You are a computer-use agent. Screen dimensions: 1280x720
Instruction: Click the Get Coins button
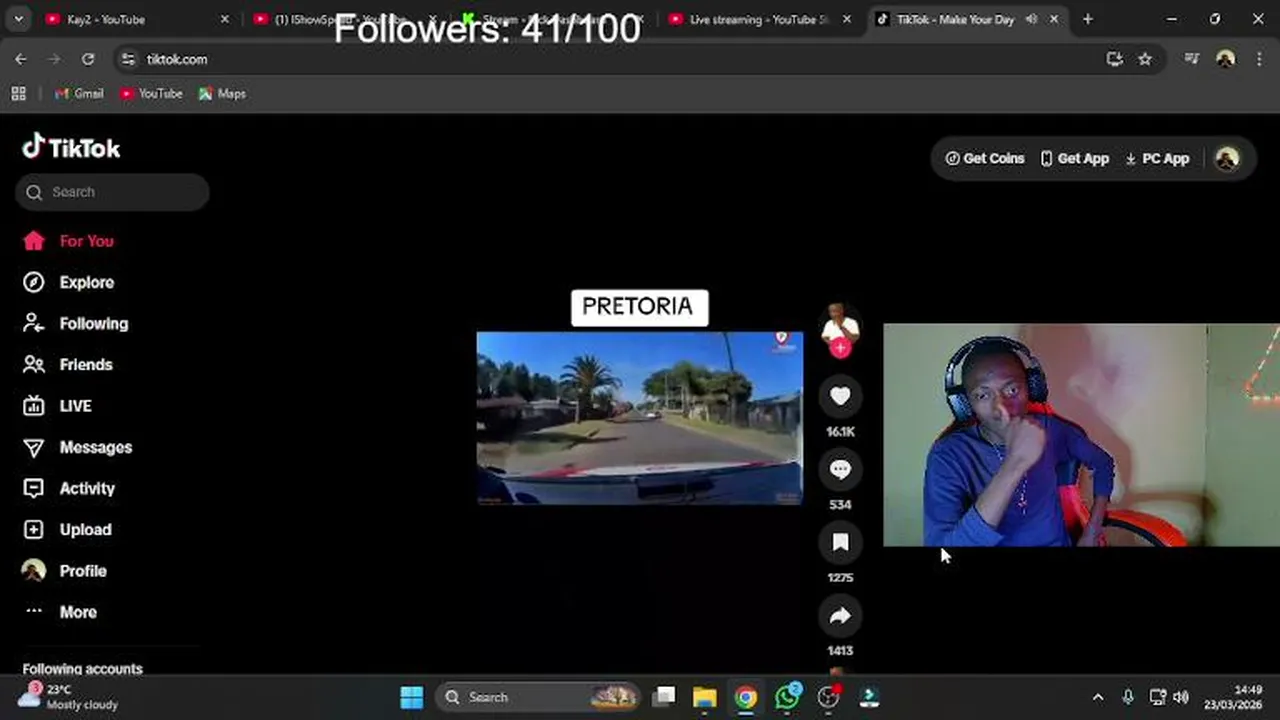tap(985, 158)
